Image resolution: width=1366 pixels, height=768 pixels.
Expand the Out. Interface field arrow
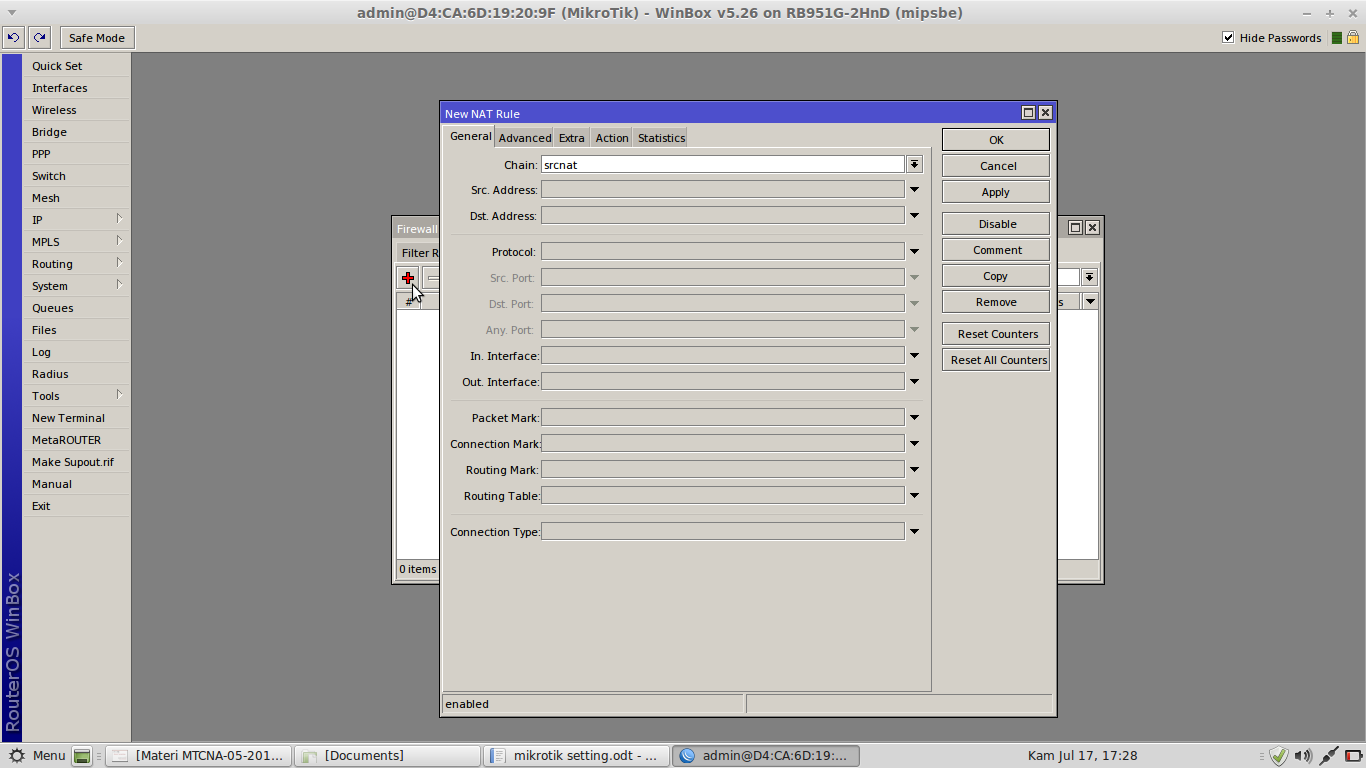(914, 381)
